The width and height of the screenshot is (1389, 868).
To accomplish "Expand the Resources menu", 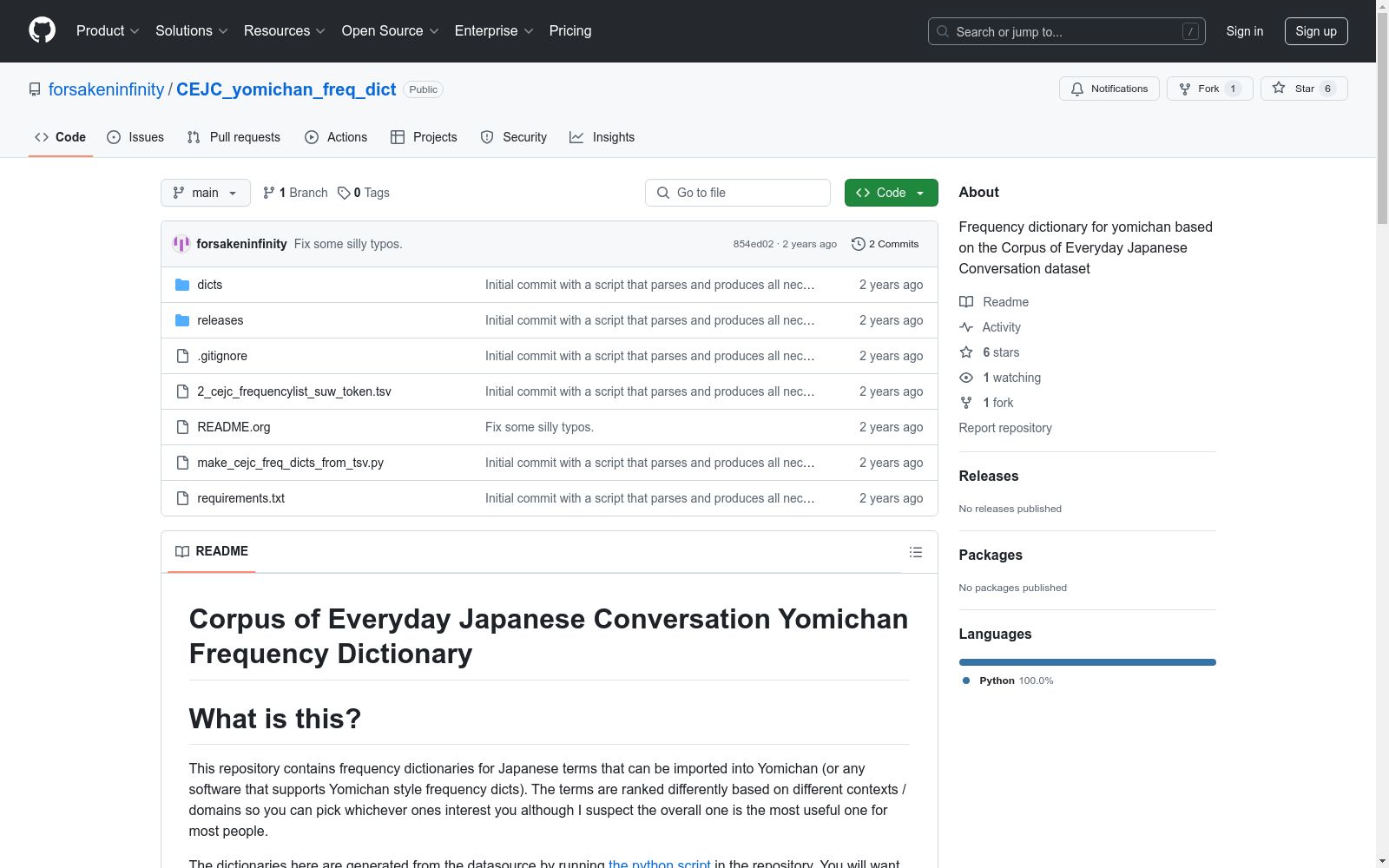I will pyautogui.click(x=284, y=31).
